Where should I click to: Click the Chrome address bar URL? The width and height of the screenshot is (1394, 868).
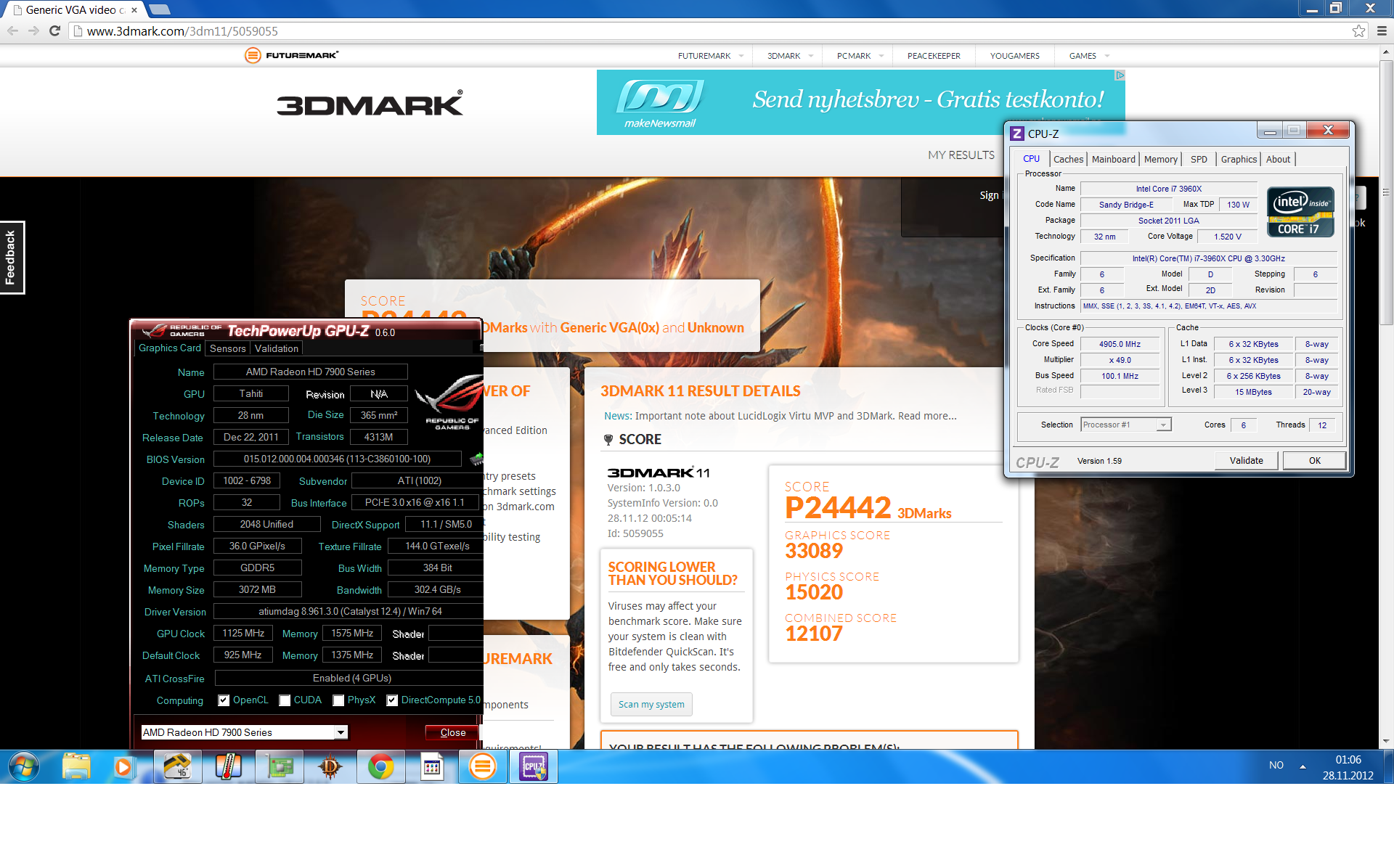182,31
